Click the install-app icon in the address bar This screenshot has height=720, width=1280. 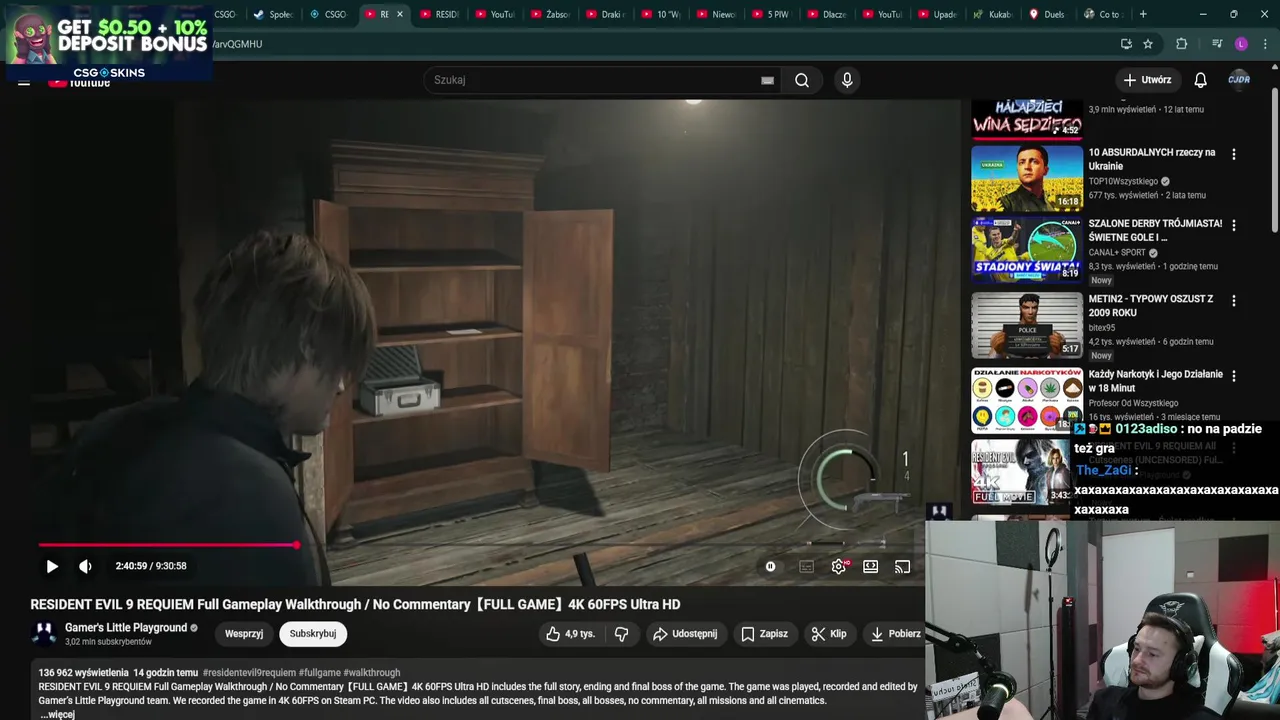tap(1126, 44)
